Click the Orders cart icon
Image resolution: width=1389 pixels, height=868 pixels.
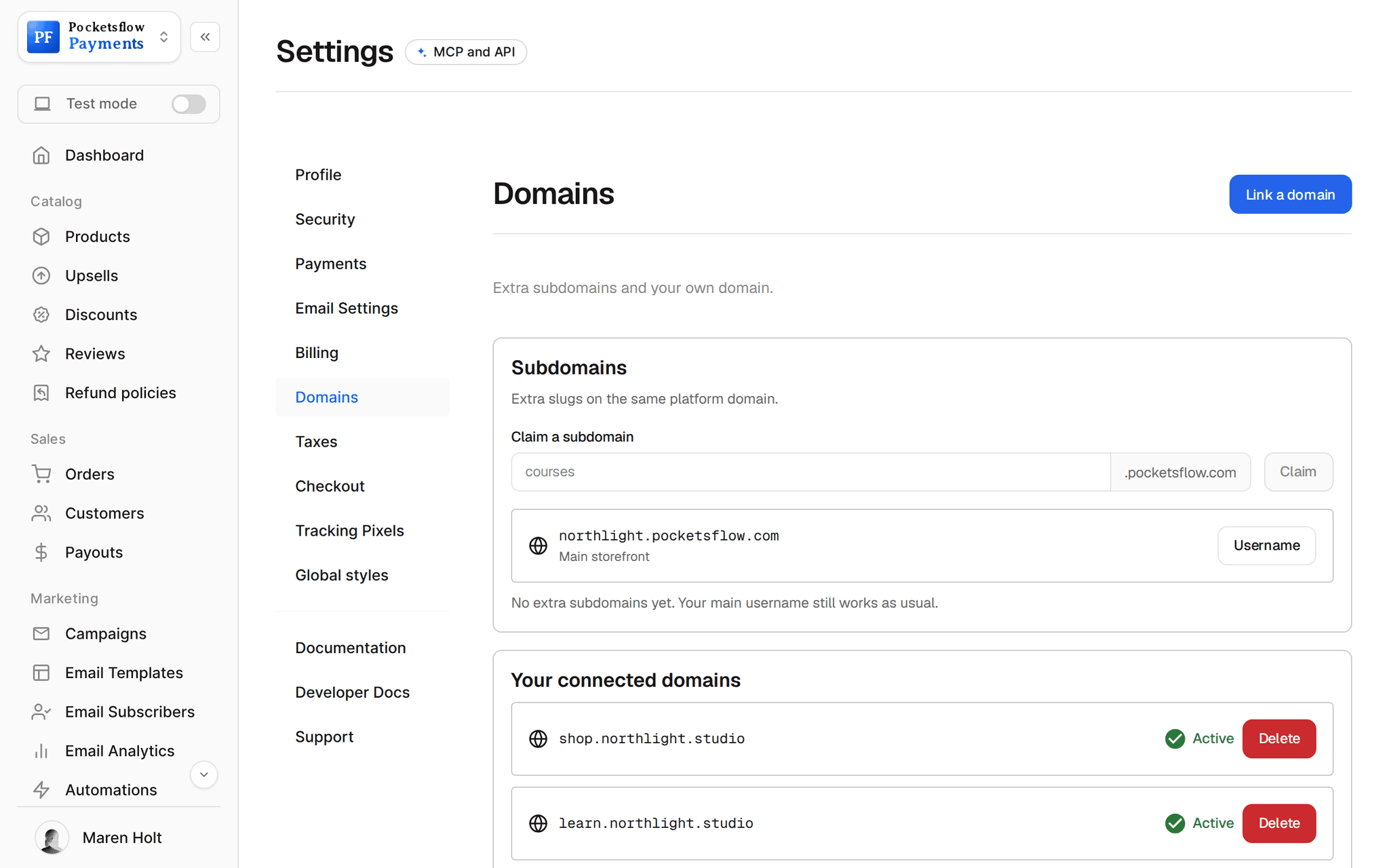pos(41,474)
